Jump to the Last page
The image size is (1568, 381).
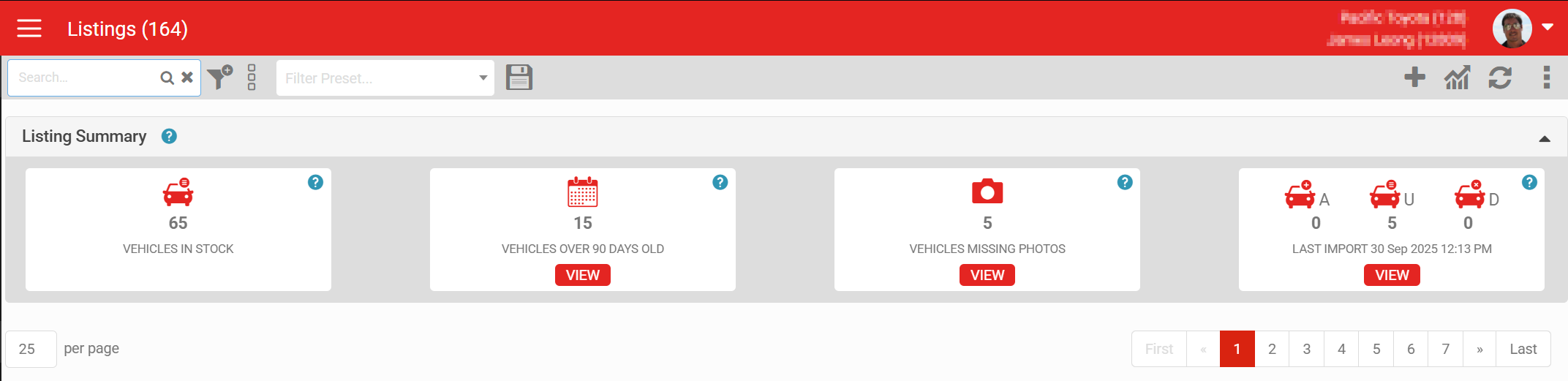point(1523,349)
